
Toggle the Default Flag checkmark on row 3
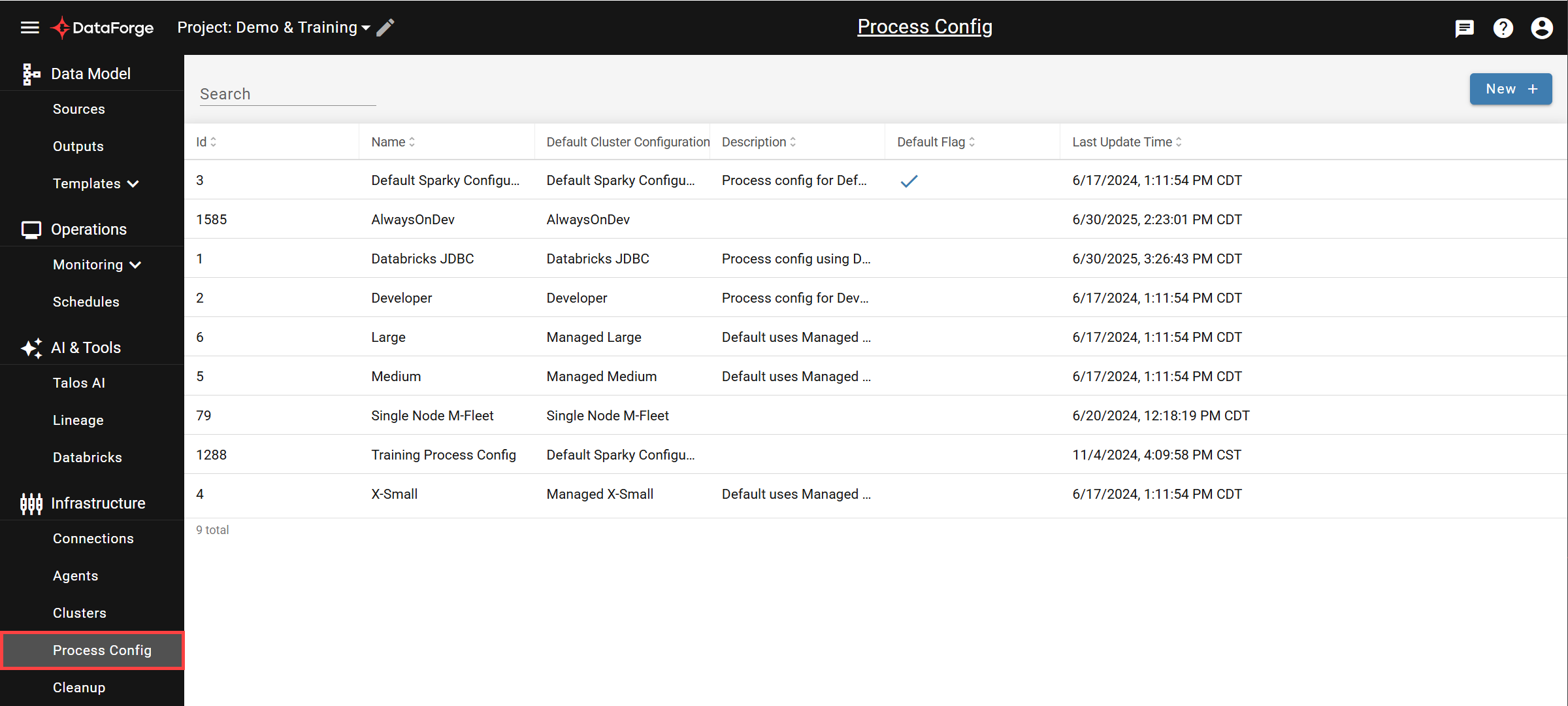(x=909, y=181)
